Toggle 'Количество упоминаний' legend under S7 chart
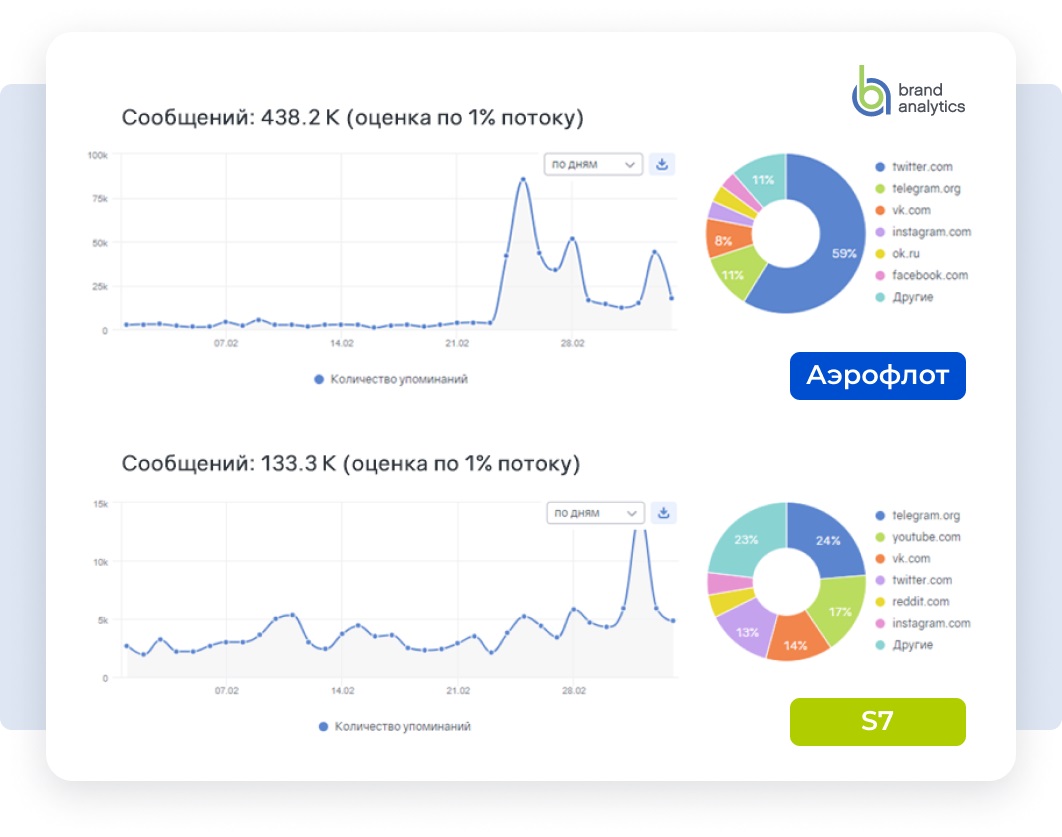The height and width of the screenshot is (837, 1062). tap(394, 727)
